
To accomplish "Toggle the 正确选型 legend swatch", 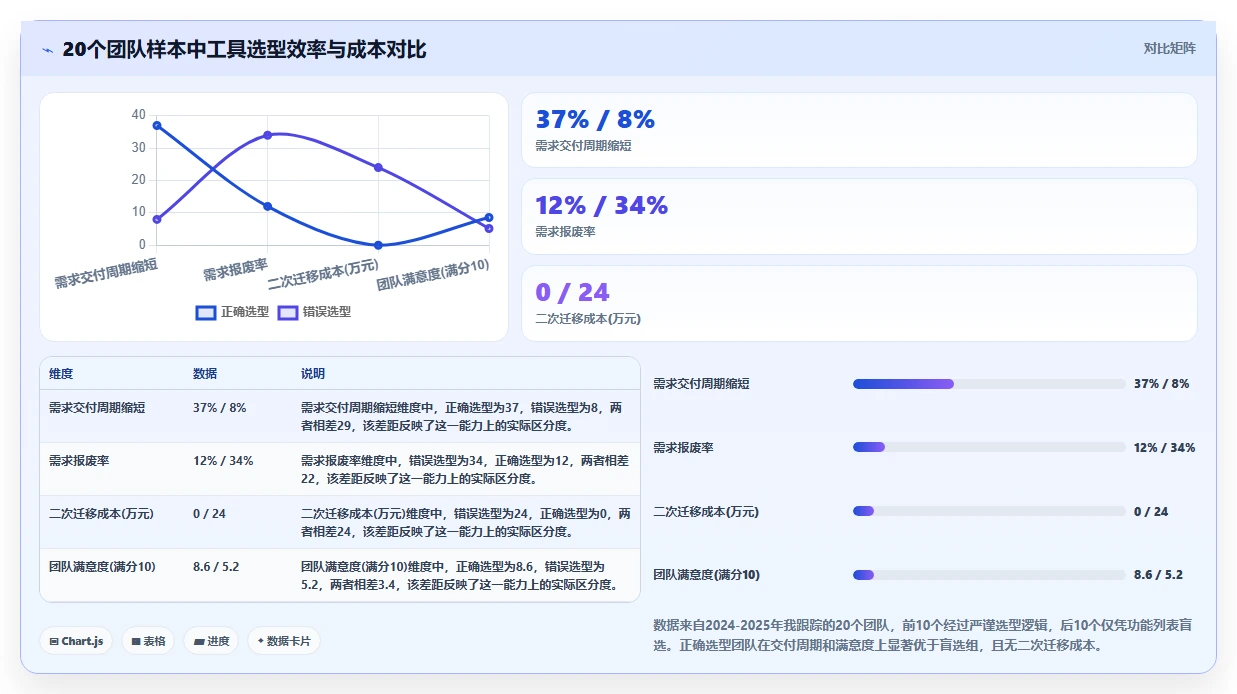I will [x=206, y=312].
